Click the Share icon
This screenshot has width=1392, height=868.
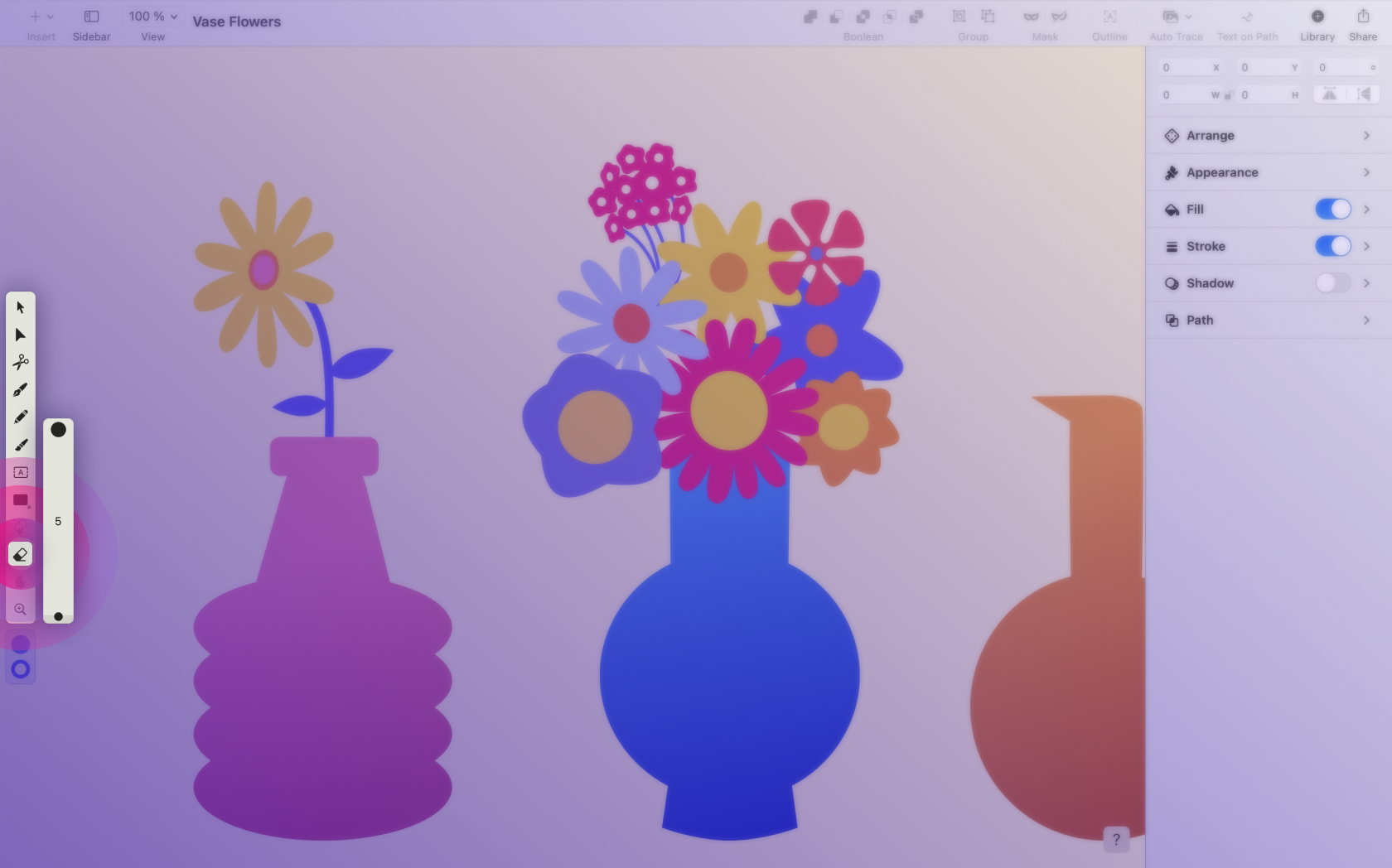[x=1363, y=17]
